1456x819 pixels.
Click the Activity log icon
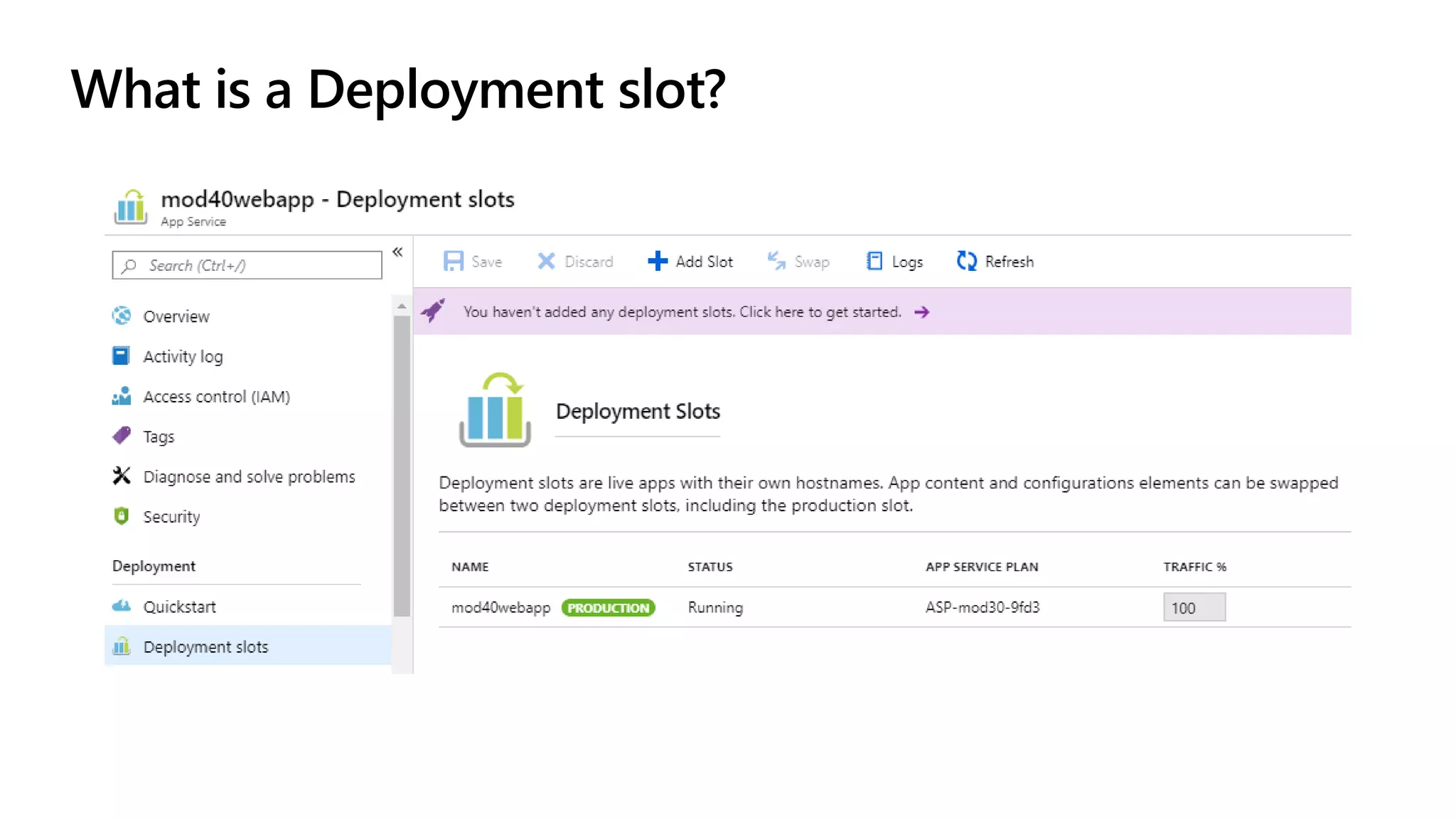pyautogui.click(x=121, y=355)
